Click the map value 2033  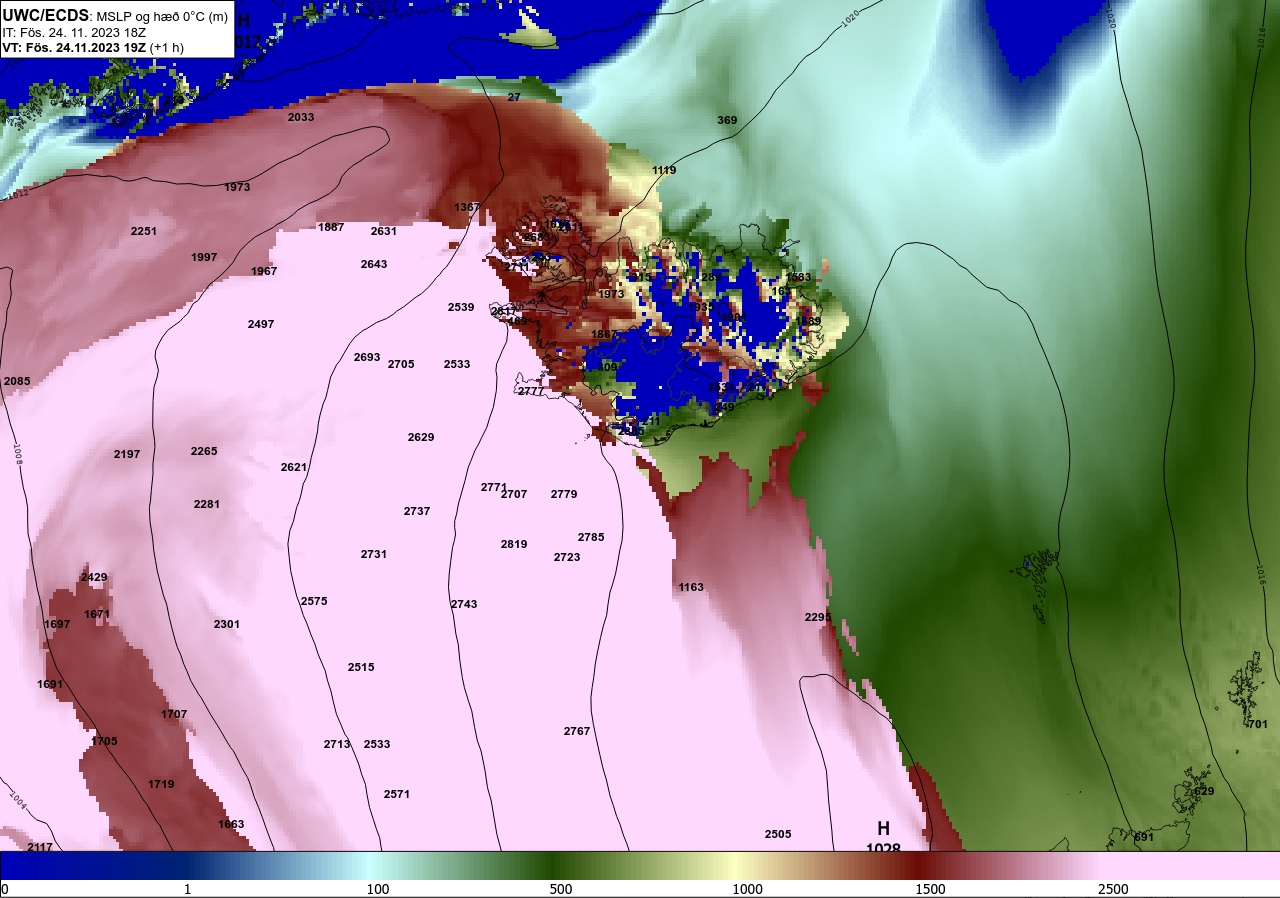301,117
